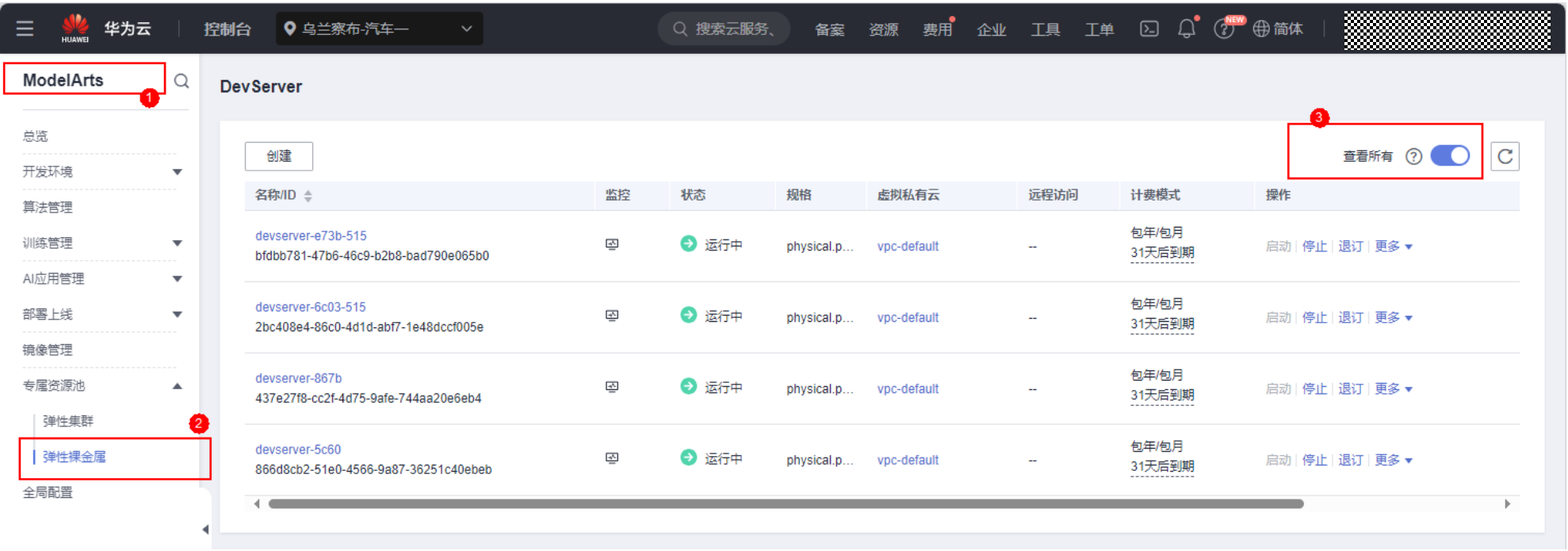Open 更多 dropdown for devserver-867b

(x=1394, y=389)
